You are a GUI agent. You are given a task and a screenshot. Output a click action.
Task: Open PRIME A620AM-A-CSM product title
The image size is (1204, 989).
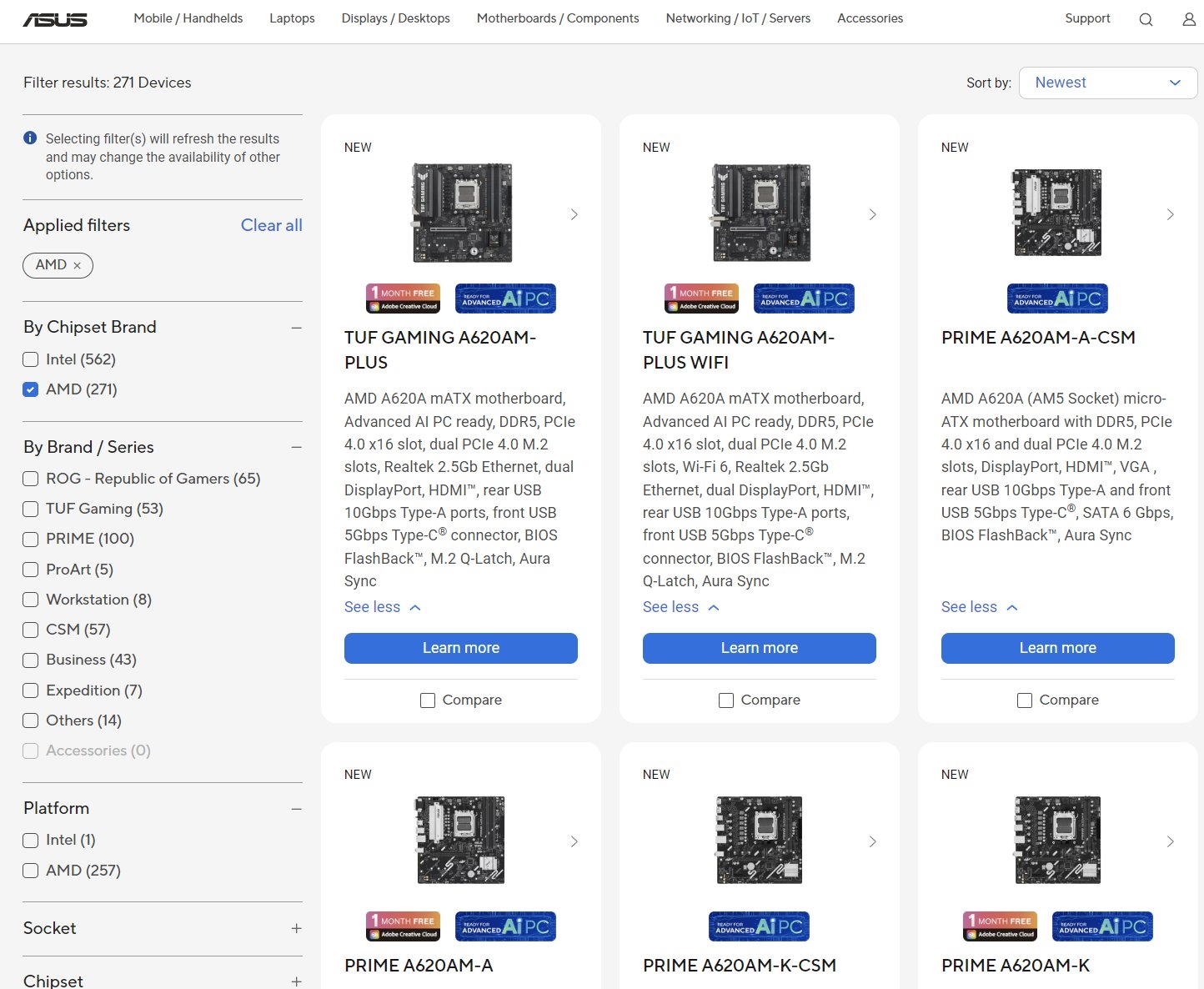1038,338
